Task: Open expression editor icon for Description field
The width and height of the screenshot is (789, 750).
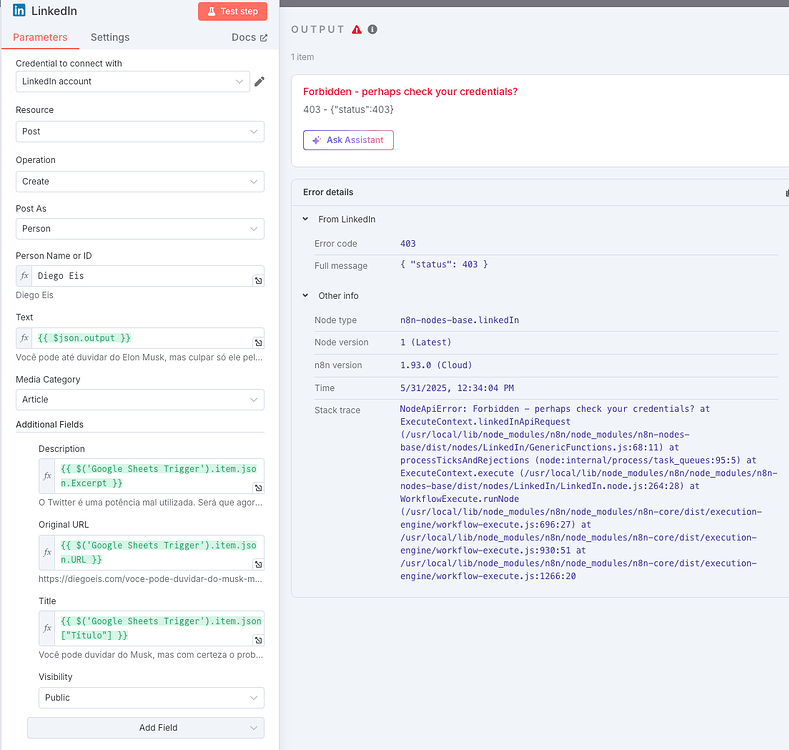Action: click(x=258, y=488)
